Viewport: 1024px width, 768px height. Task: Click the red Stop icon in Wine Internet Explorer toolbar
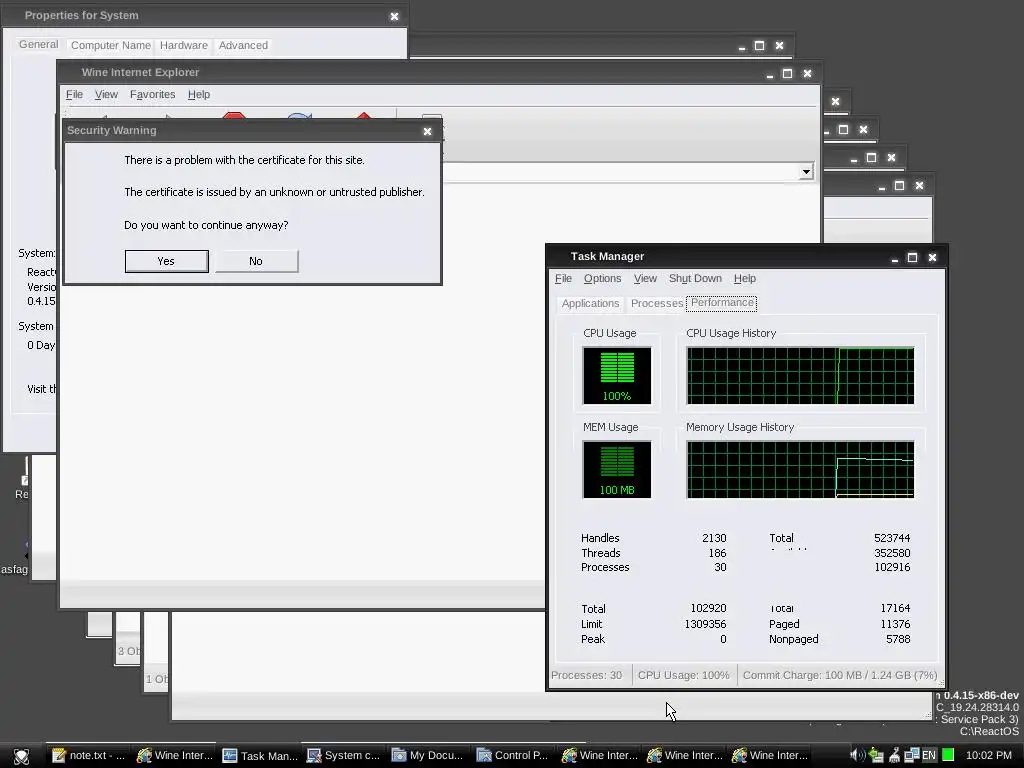point(234,116)
